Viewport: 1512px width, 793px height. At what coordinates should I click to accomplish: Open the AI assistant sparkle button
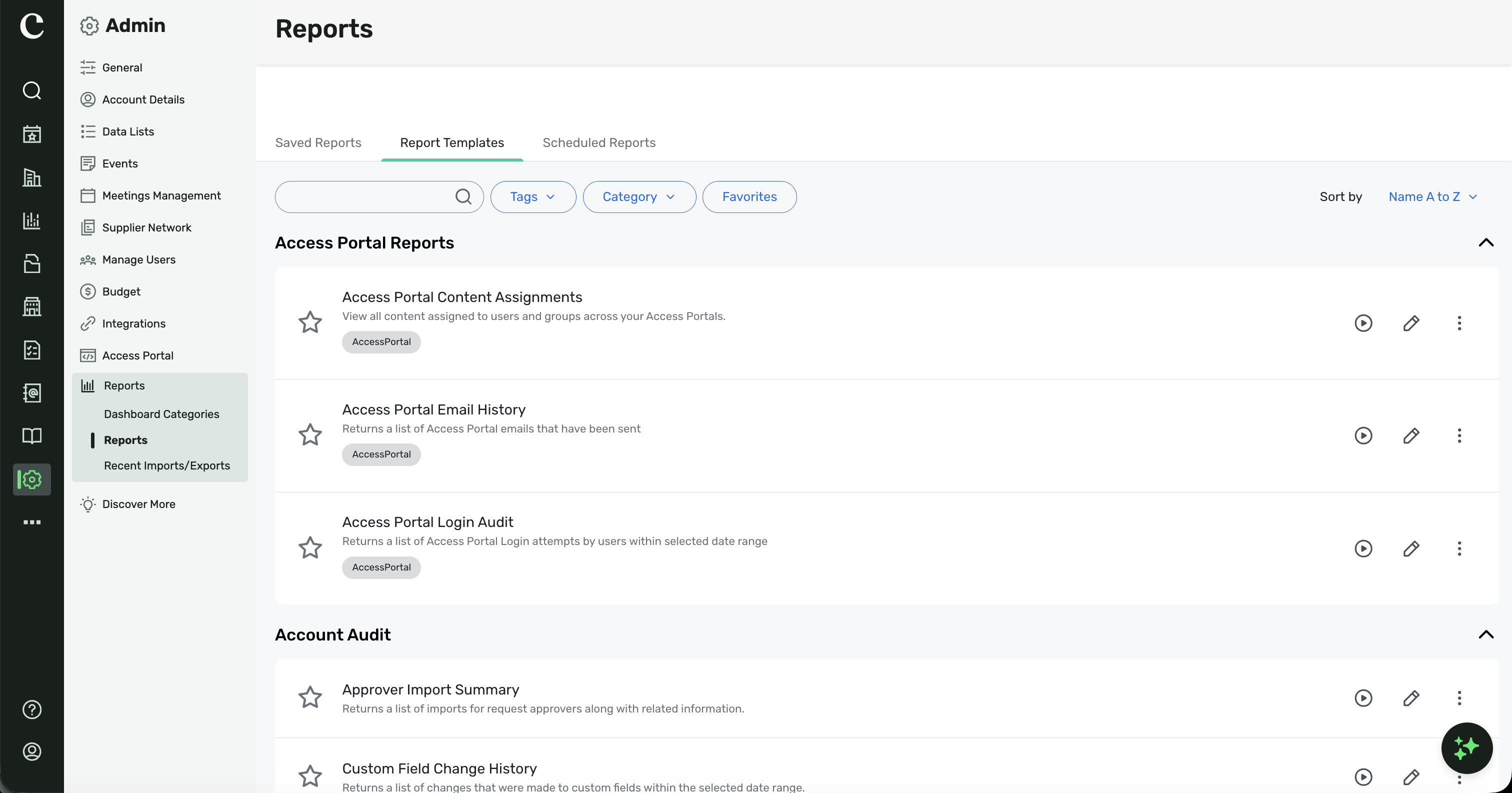point(1466,748)
